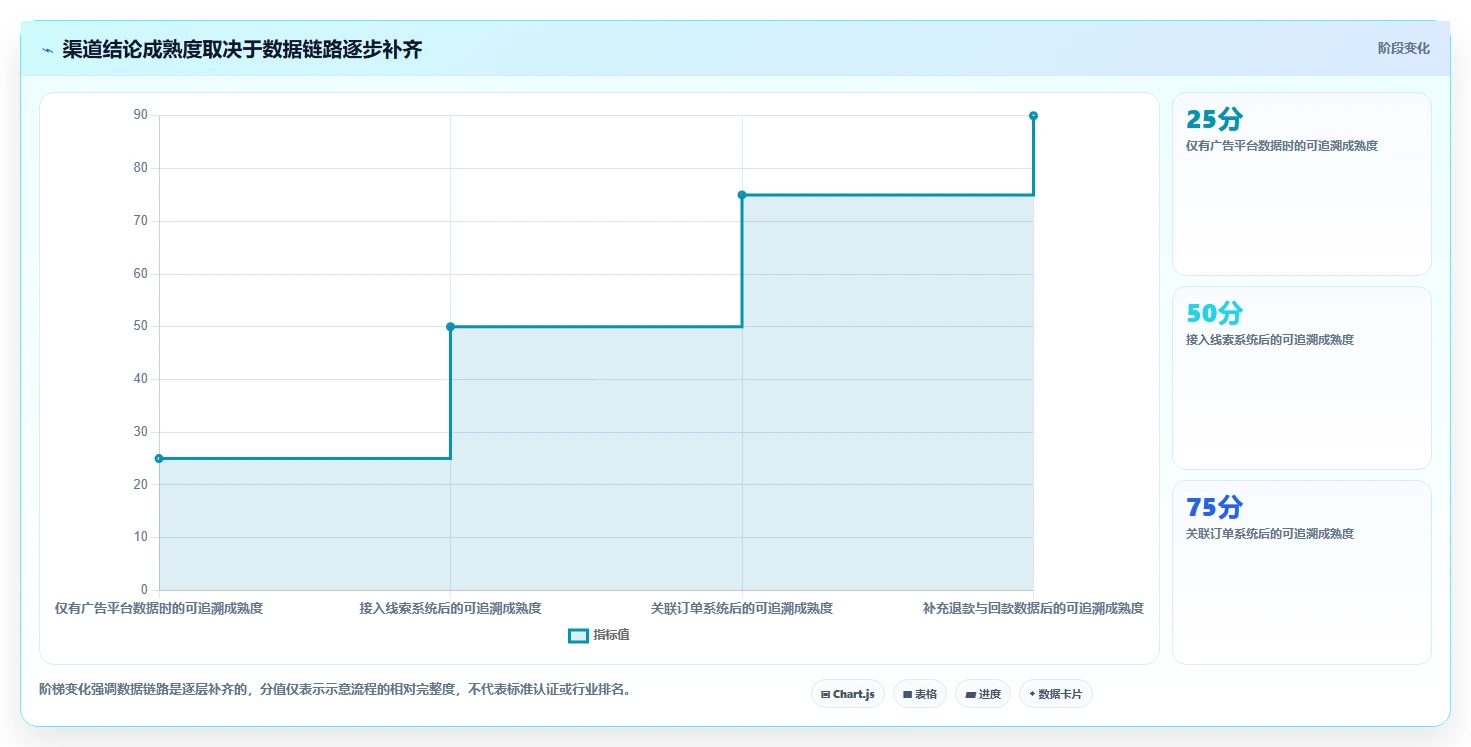Click x-axis label 接入线索系统后的可追溯成熟度
The image size is (1471, 747).
(450, 608)
